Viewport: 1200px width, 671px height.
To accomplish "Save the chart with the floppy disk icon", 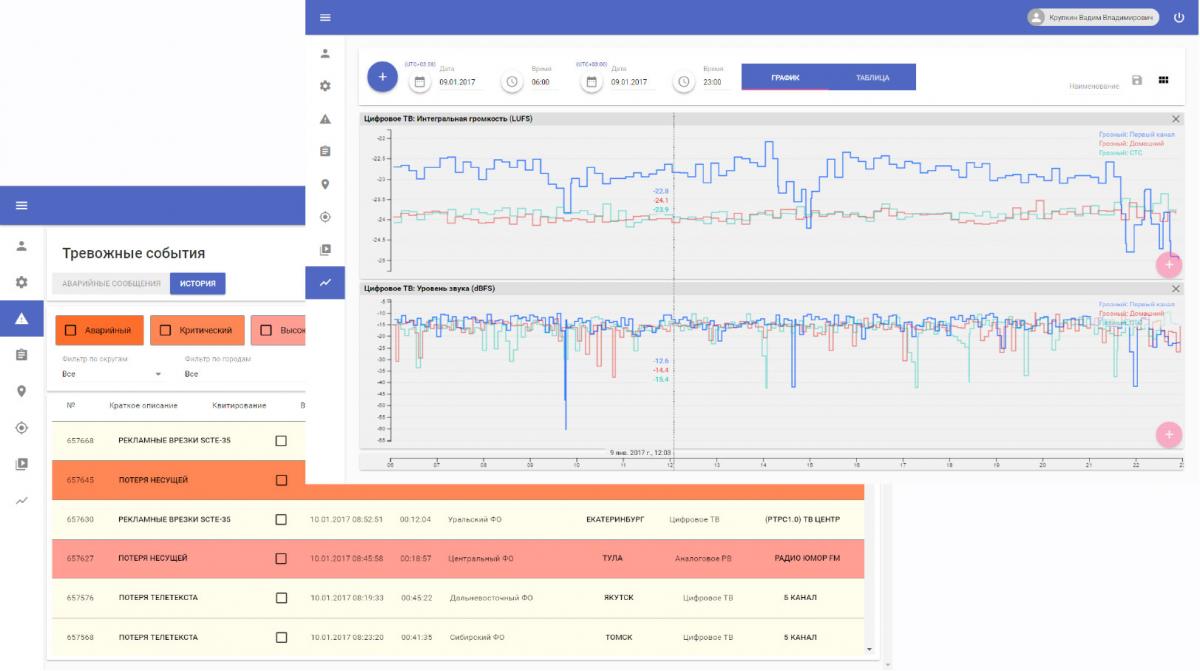I will pyautogui.click(x=1137, y=80).
